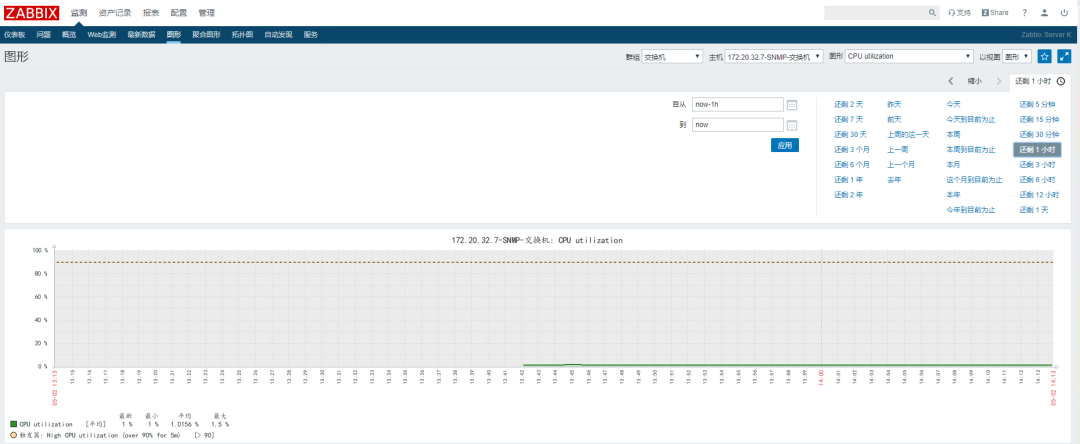1080x444 pixels.
Task: Add graph to favorites star icon
Action: 1044,56
